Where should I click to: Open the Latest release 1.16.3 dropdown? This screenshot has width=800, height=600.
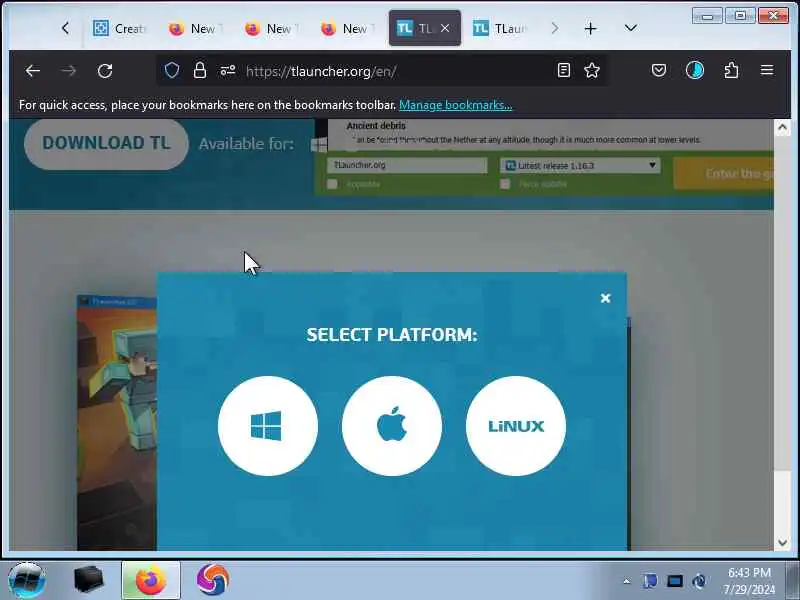[x=580, y=165]
